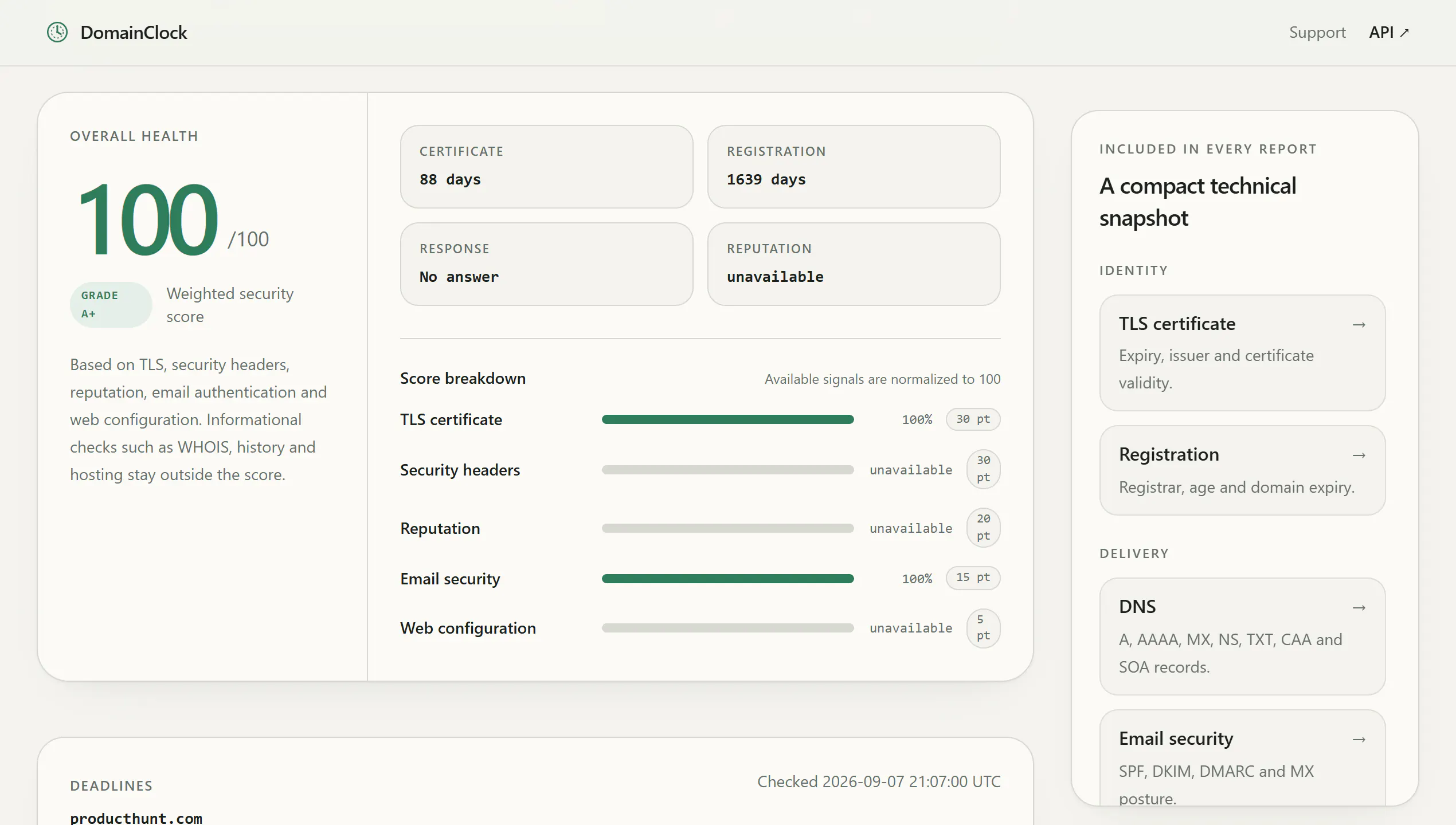This screenshot has width=1456, height=825.
Task: Click "unavailable" in the Reputation breakdown row
Action: 910,529
